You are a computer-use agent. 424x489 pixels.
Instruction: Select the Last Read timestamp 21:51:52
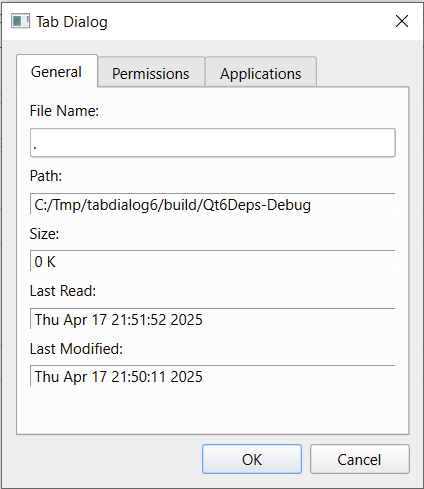[x=138, y=320]
